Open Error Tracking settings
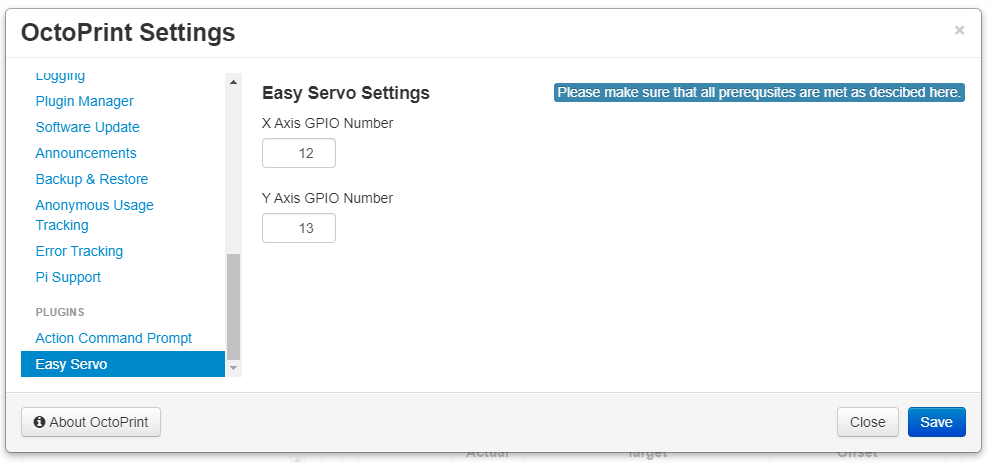 click(79, 251)
